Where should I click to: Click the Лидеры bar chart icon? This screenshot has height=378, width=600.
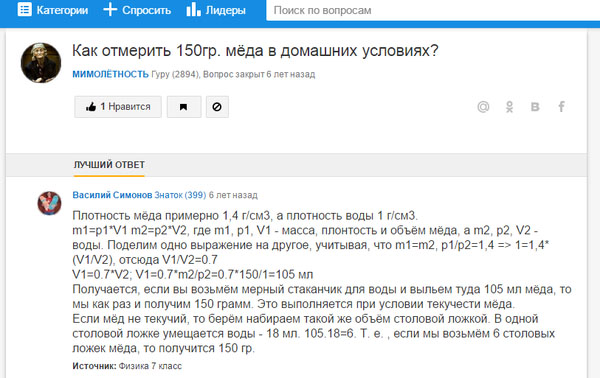(193, 10)
